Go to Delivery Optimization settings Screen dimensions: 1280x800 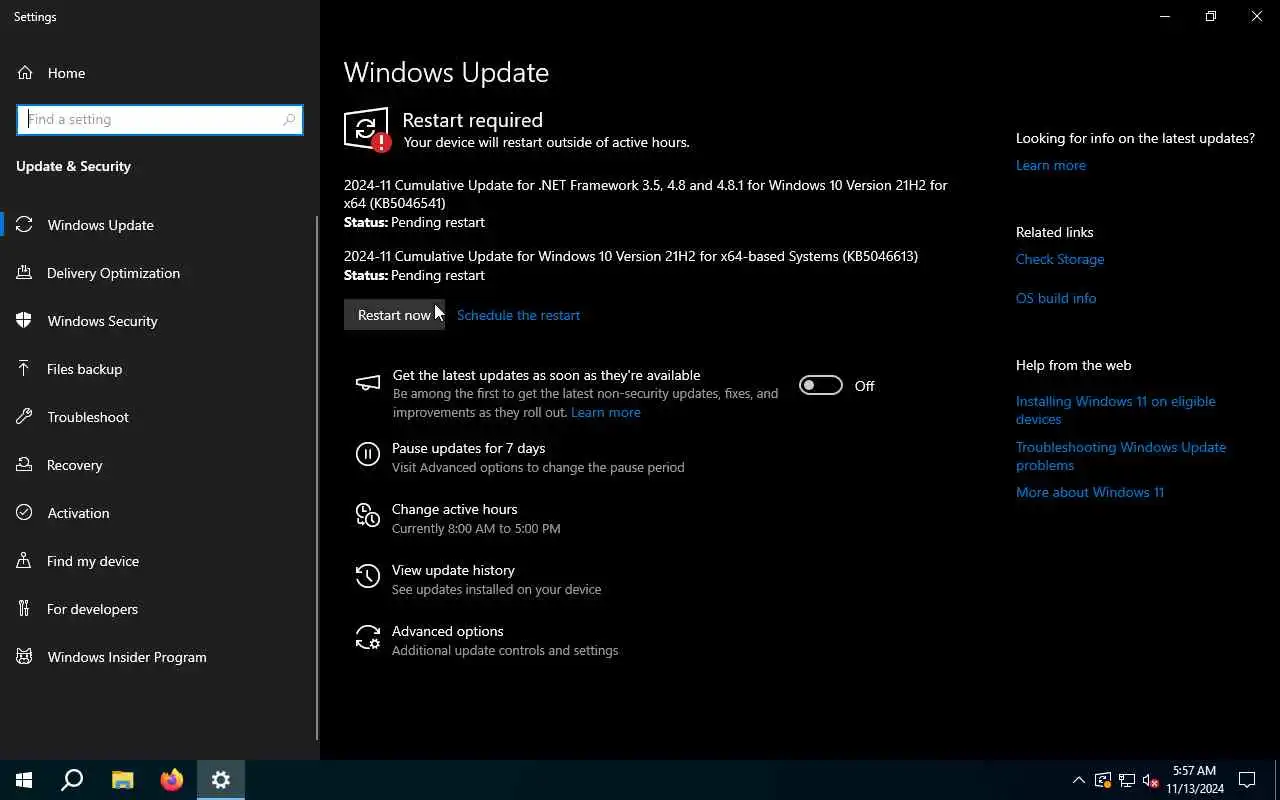click(160, 273)
